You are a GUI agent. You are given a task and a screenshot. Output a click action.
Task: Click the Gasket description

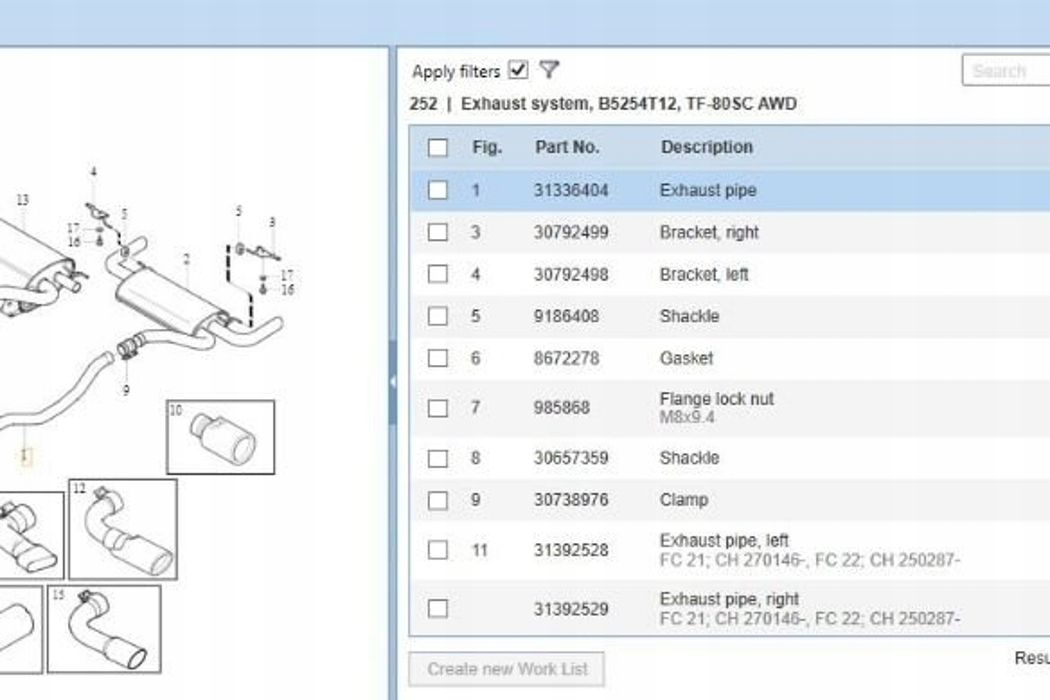tap(686, 358)
